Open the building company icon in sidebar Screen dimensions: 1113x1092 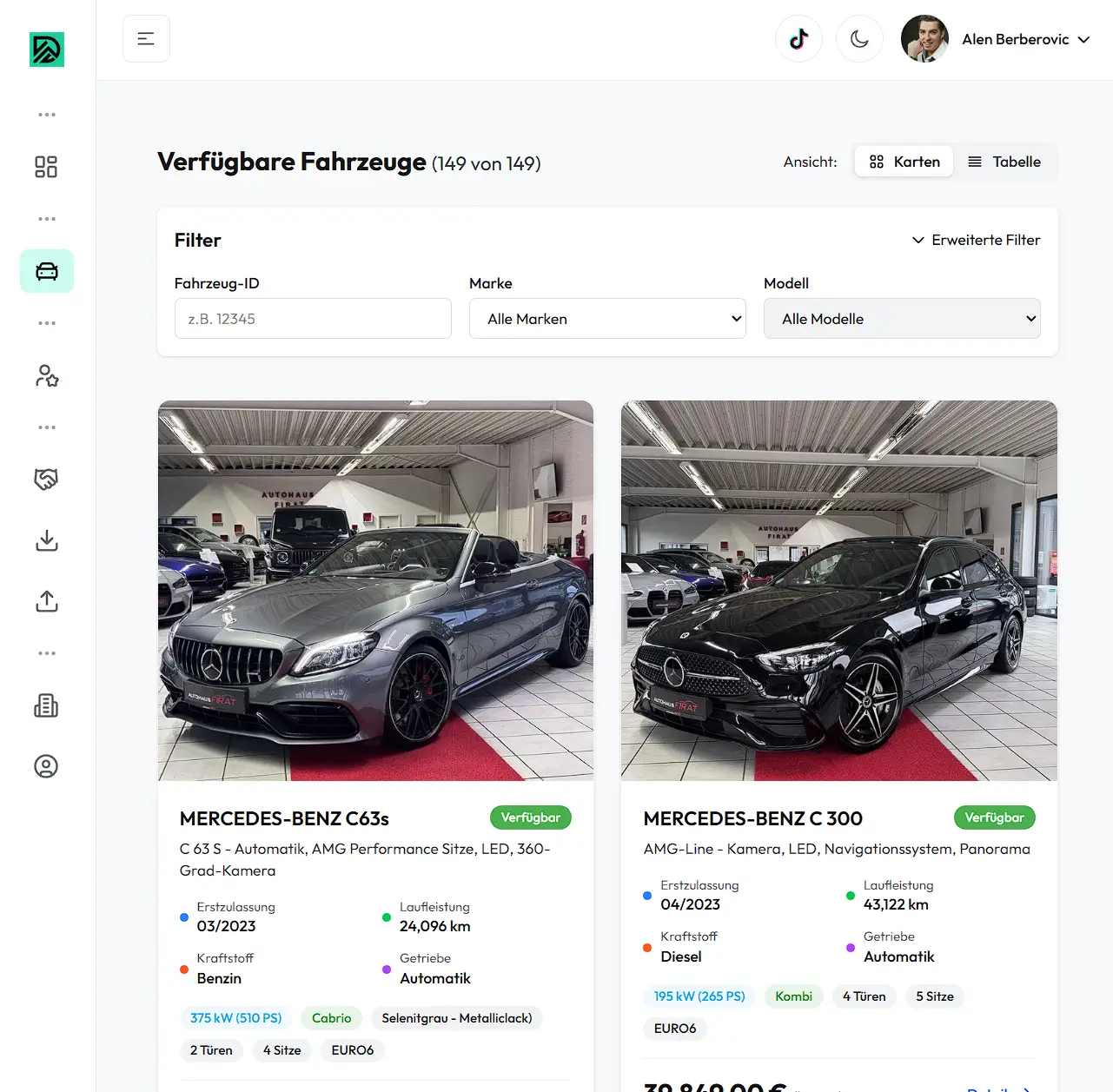(x=46, y=705)
